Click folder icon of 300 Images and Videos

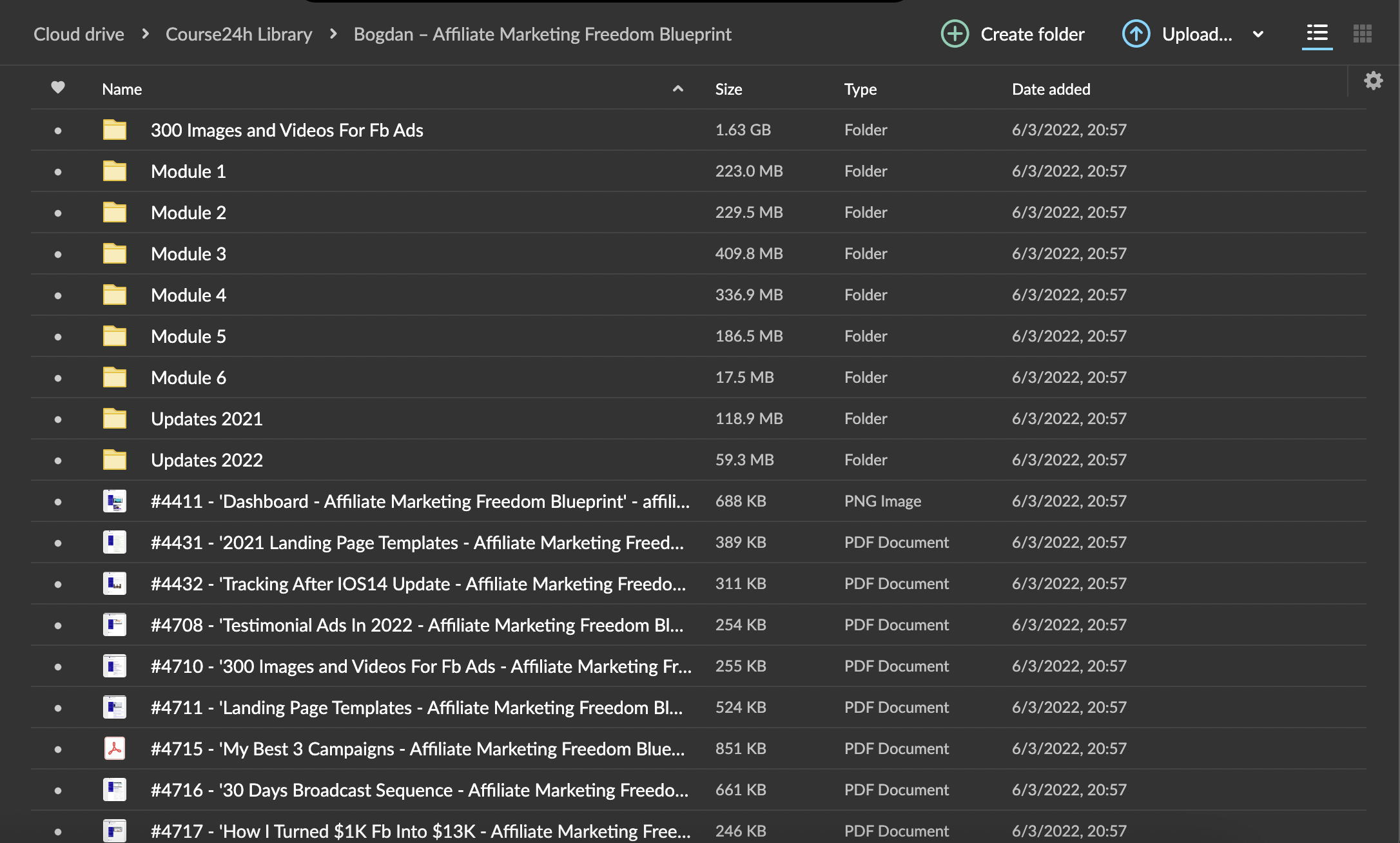click(115, 130)
